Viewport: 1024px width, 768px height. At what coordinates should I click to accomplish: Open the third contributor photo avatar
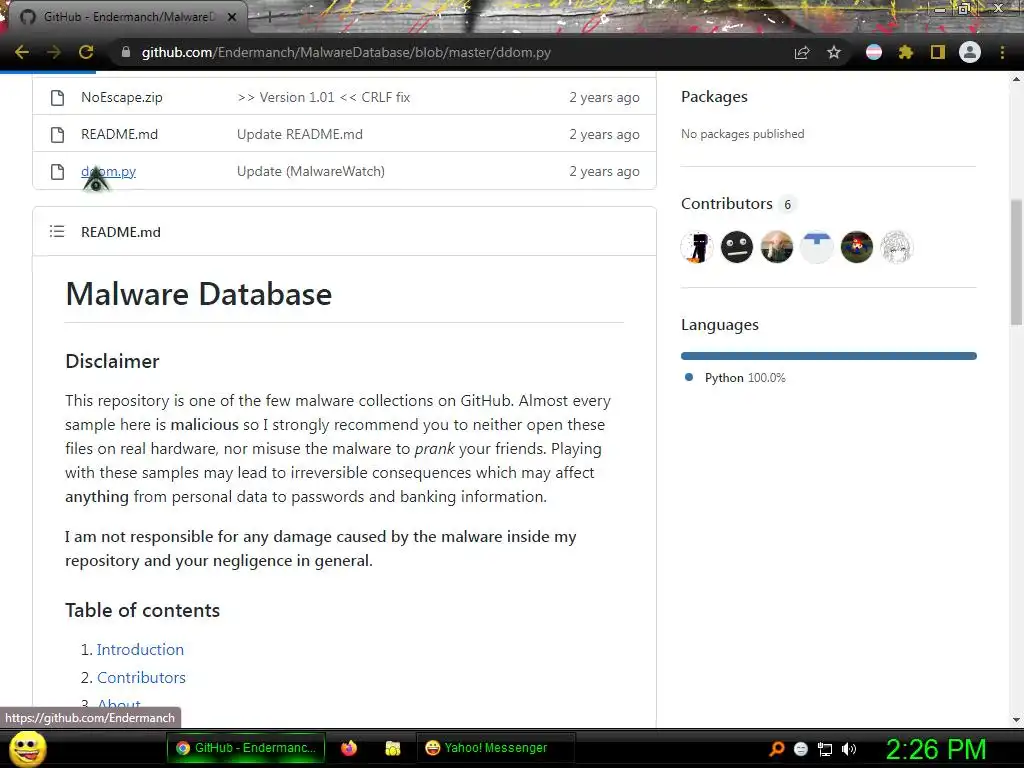(x=776, y=248)
